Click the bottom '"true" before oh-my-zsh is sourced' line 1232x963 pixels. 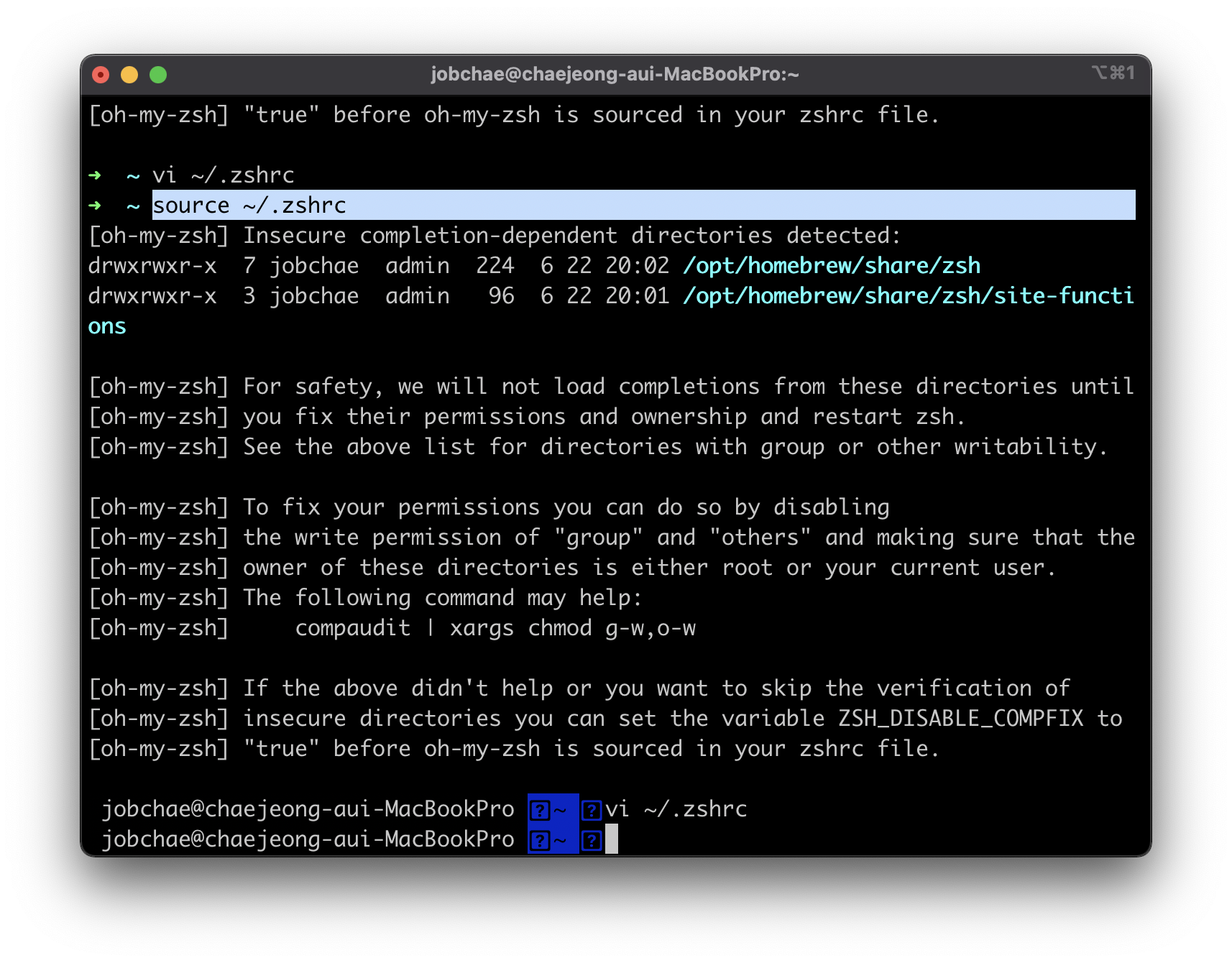point(514,749)
